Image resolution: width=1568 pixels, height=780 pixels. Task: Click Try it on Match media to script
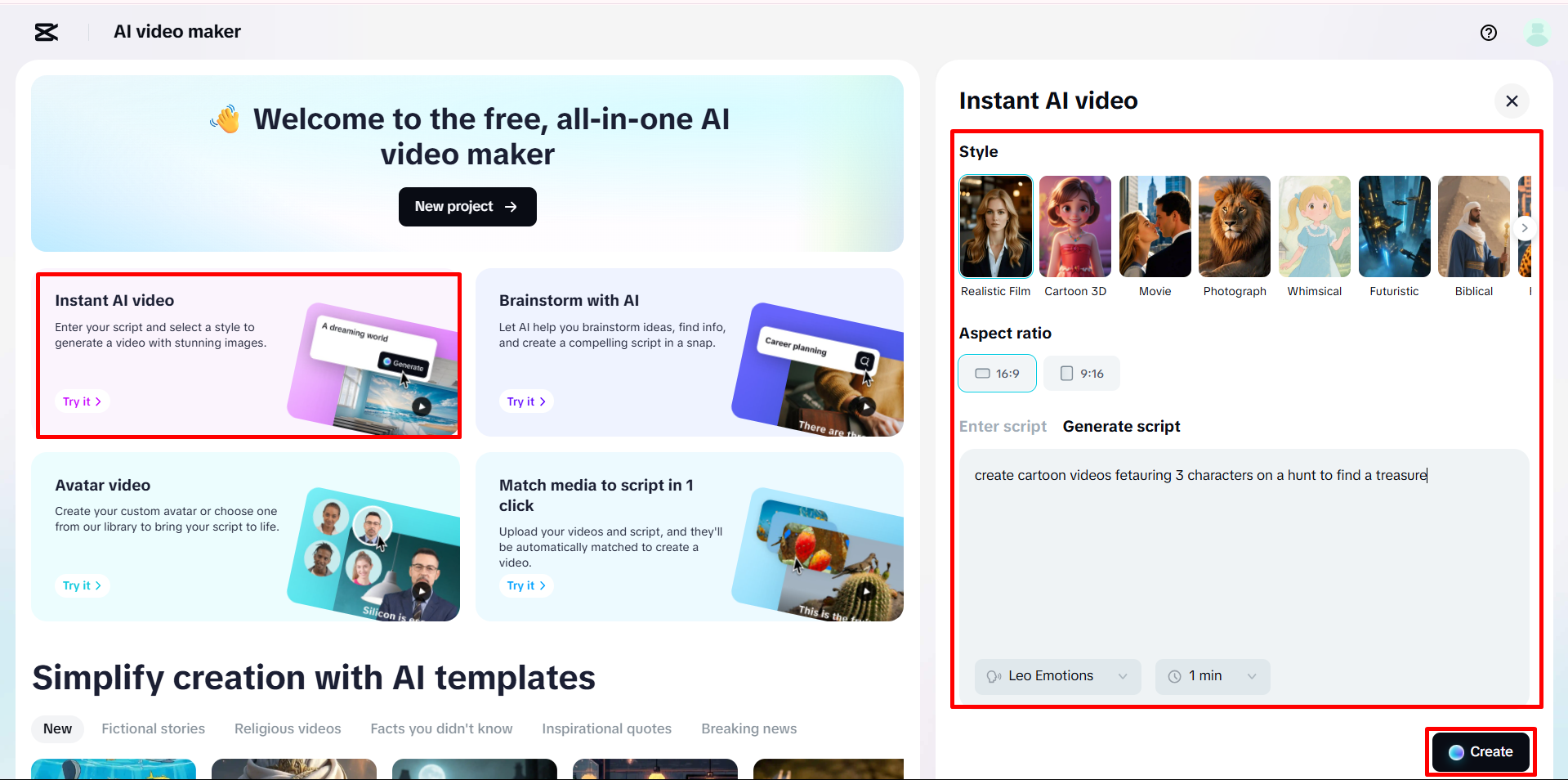point(526,585)
